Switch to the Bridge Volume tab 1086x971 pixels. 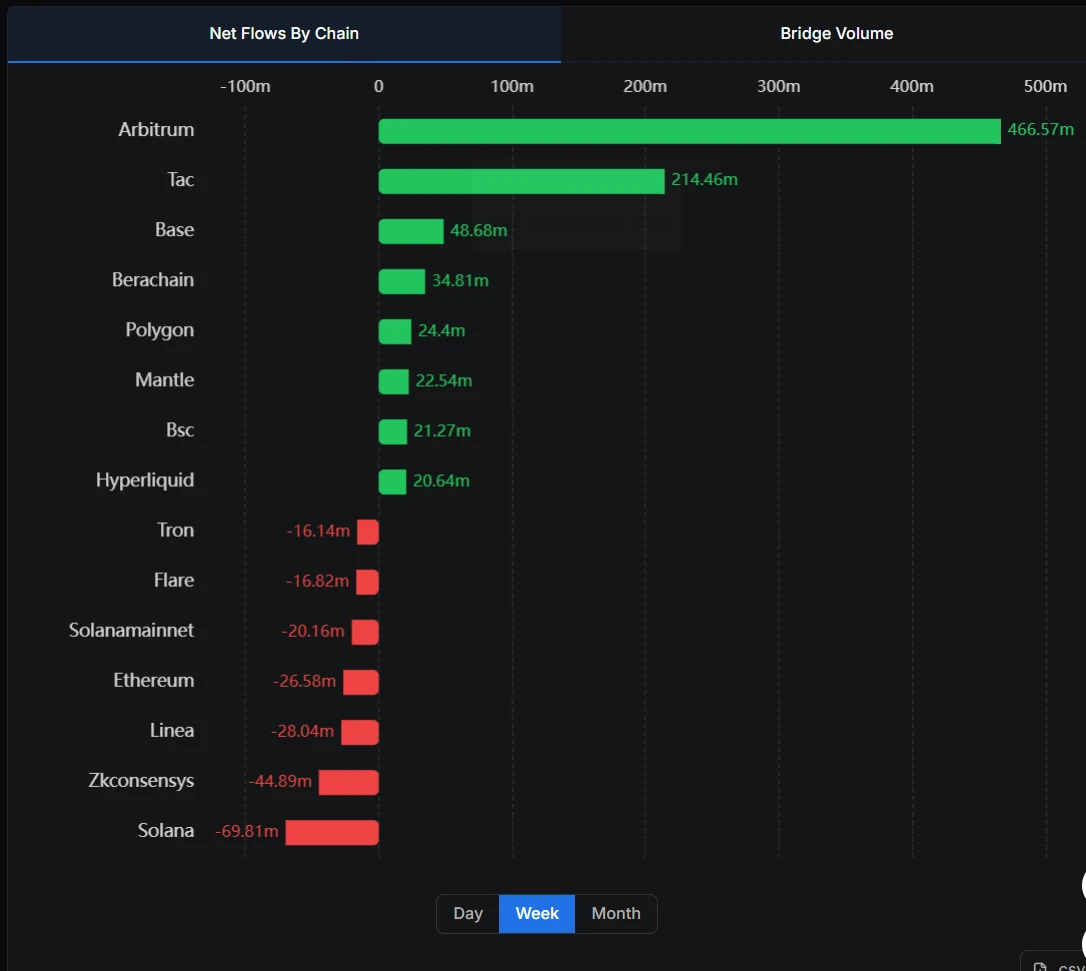(837, 33)
